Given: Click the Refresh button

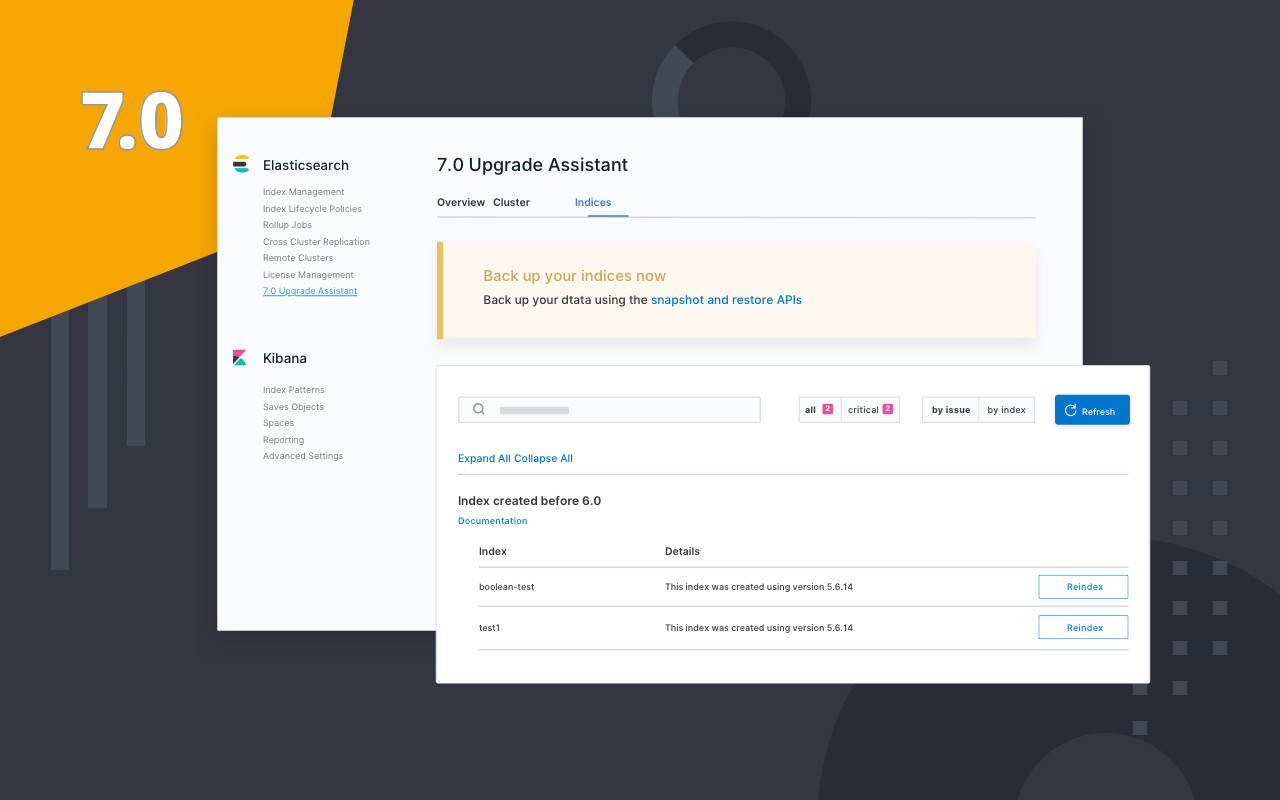Looking at the screenshot, I should pos(1092,410).
